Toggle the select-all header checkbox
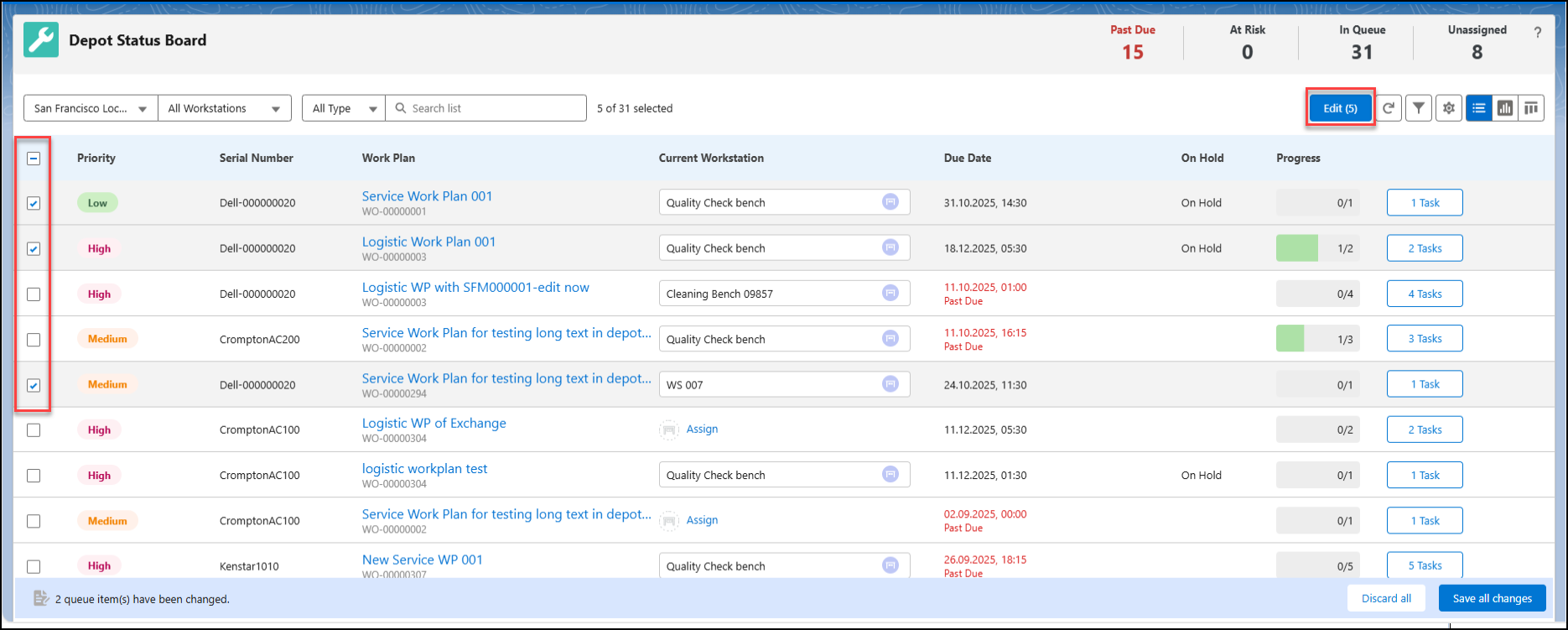 pos(34,158)
